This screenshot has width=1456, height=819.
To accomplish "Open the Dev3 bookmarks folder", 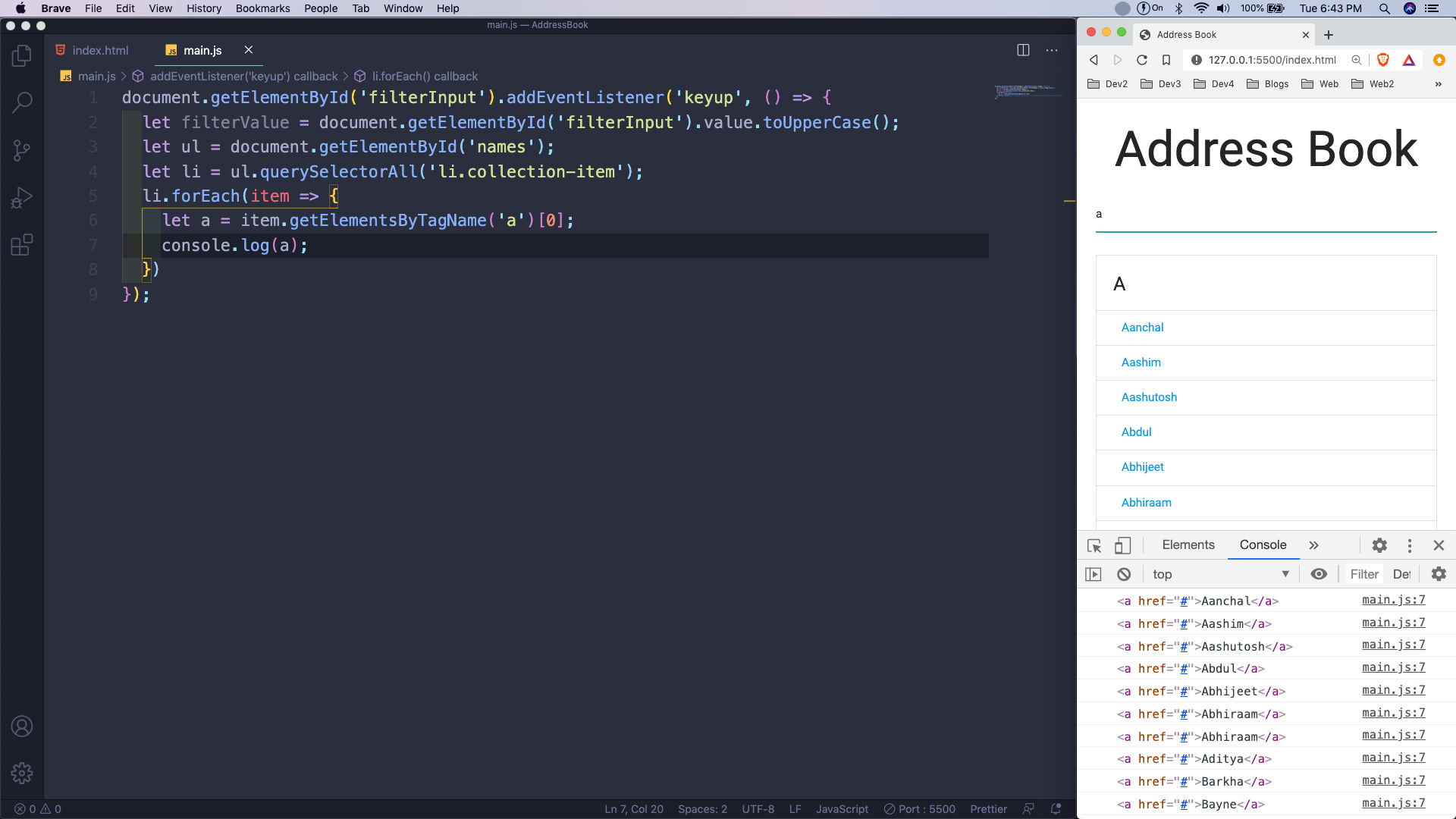I will pyautogui.click(x=1161, y=84).
